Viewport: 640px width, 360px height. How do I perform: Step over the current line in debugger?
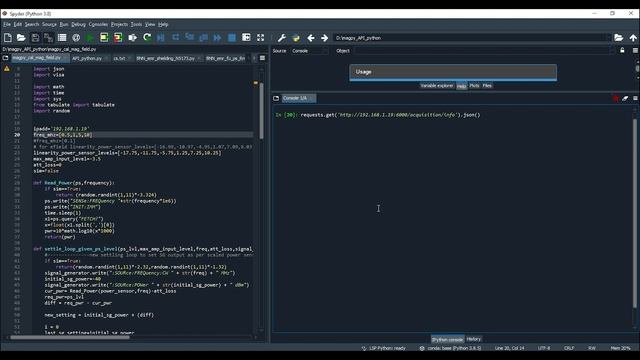[x=176, y=38]
